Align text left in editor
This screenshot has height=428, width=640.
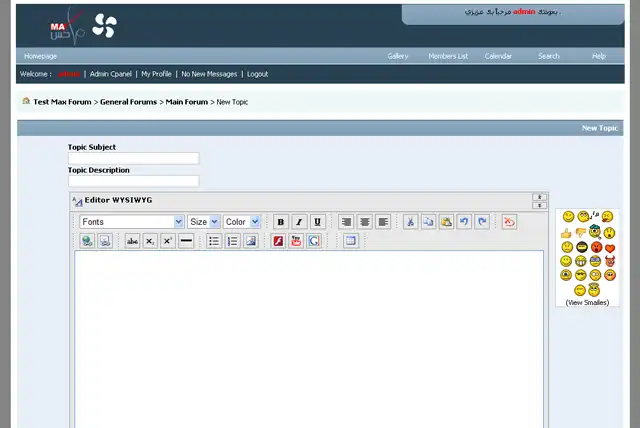click(x=383, y=222)
